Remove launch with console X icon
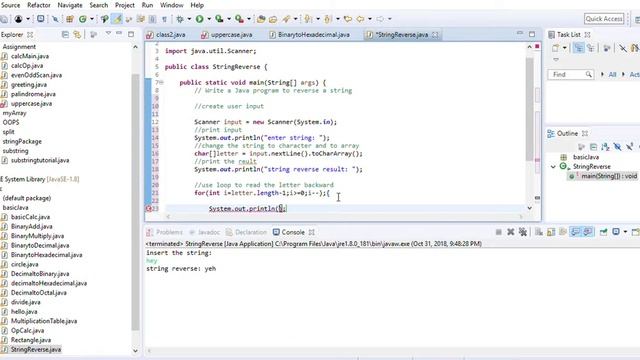Screen dimensions: 640x360 pyautogui.click(x=511, y=232)
